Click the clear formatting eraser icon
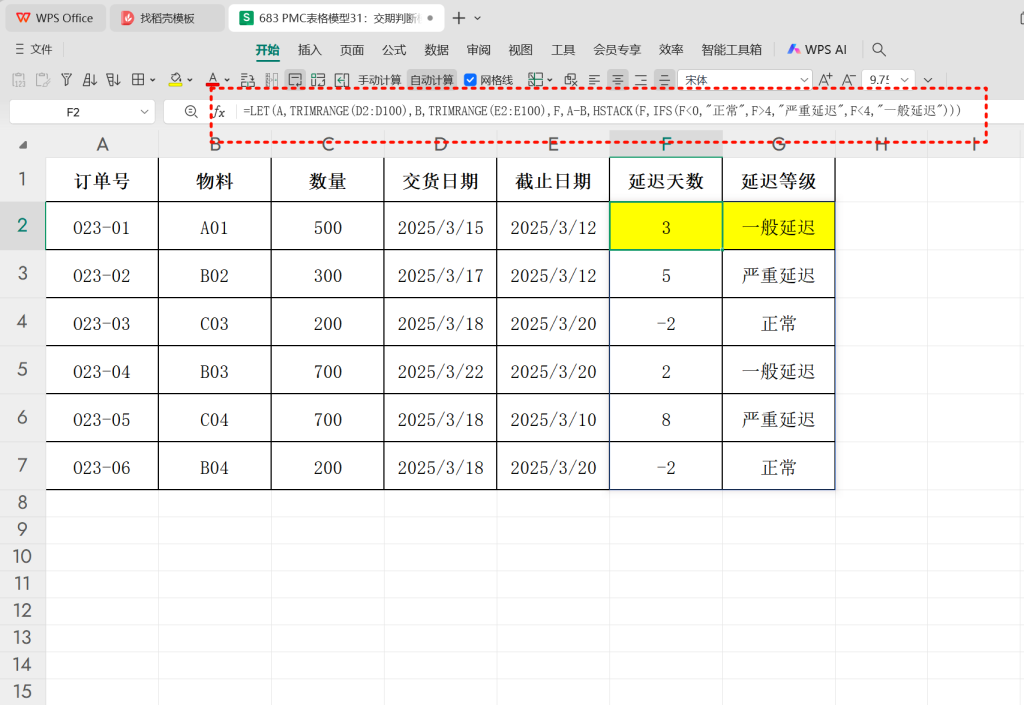The height and width of the screenshot is (705, 1024). click(x=571, y=80)
